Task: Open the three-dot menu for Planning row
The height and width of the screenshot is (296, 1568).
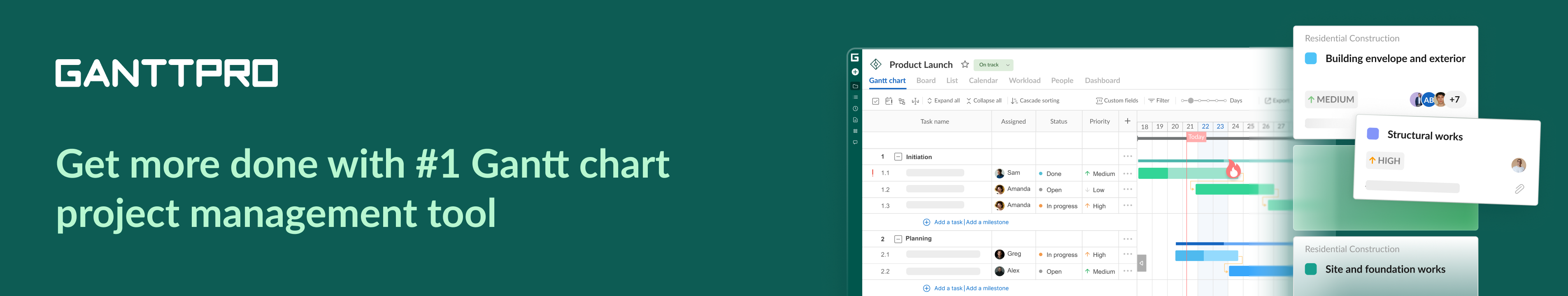Action: (1127, 239)
